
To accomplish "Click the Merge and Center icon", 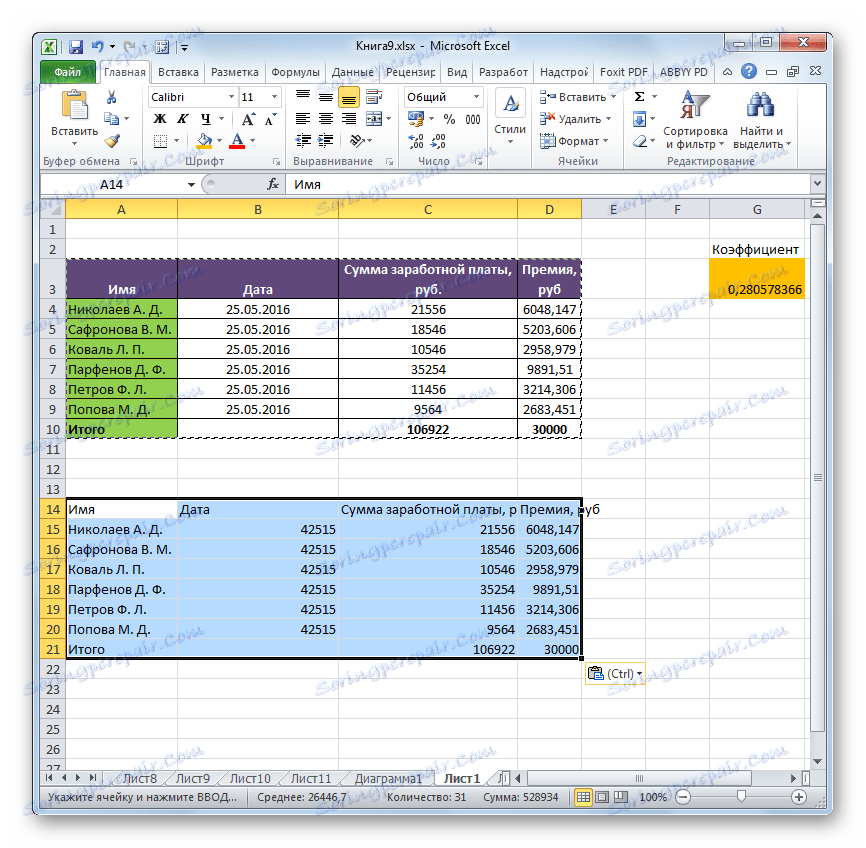I will pos(374,119).
